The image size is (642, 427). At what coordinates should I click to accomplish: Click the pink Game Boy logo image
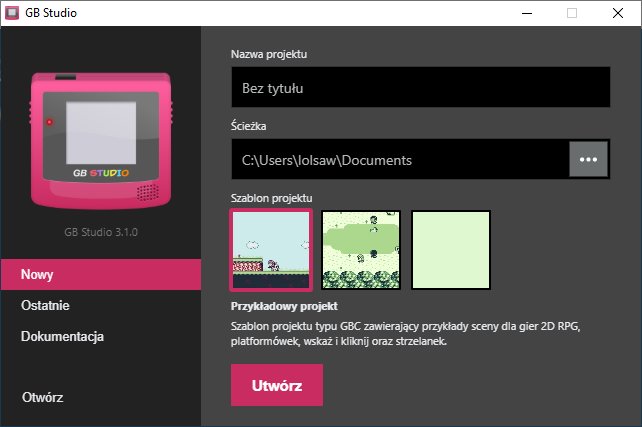coord(101,140)
